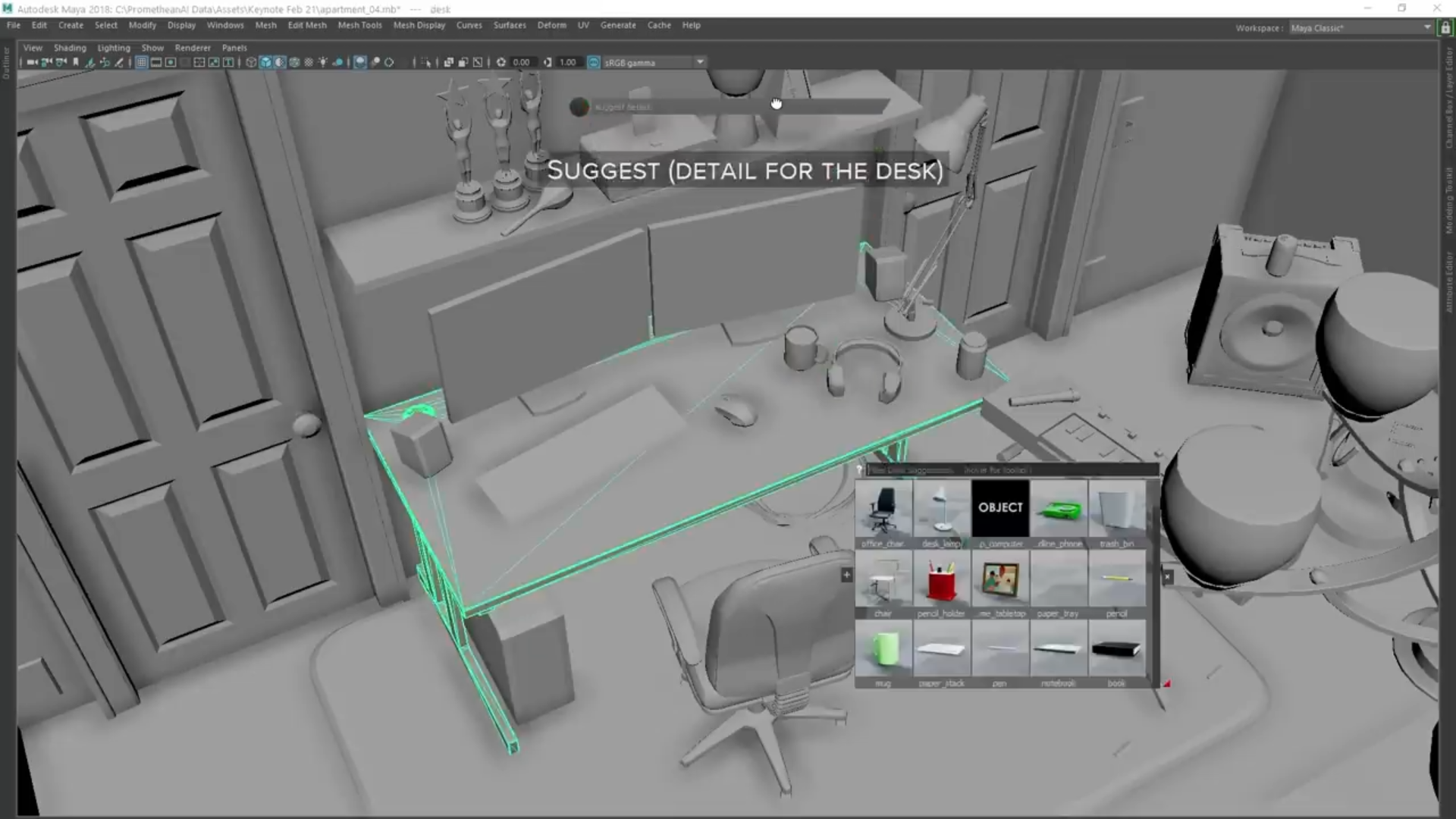The height and width of the screenshot is (819, 1456).
Task: Click the exposure value field 0.00
Action: coord(522,62)
